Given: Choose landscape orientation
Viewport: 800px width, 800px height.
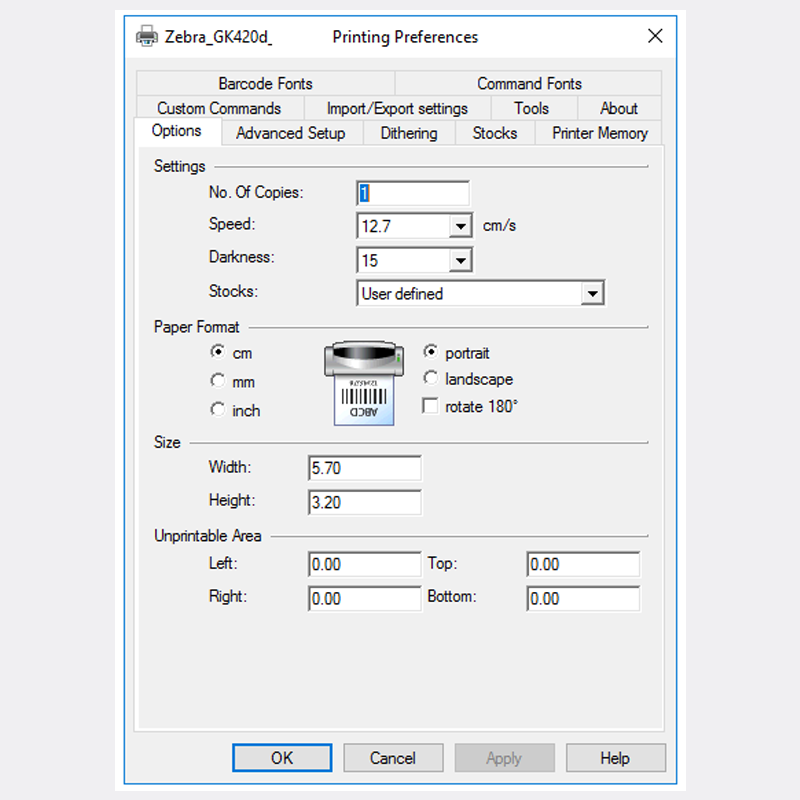Looking at the screenshot, I should tap(431, 379).
